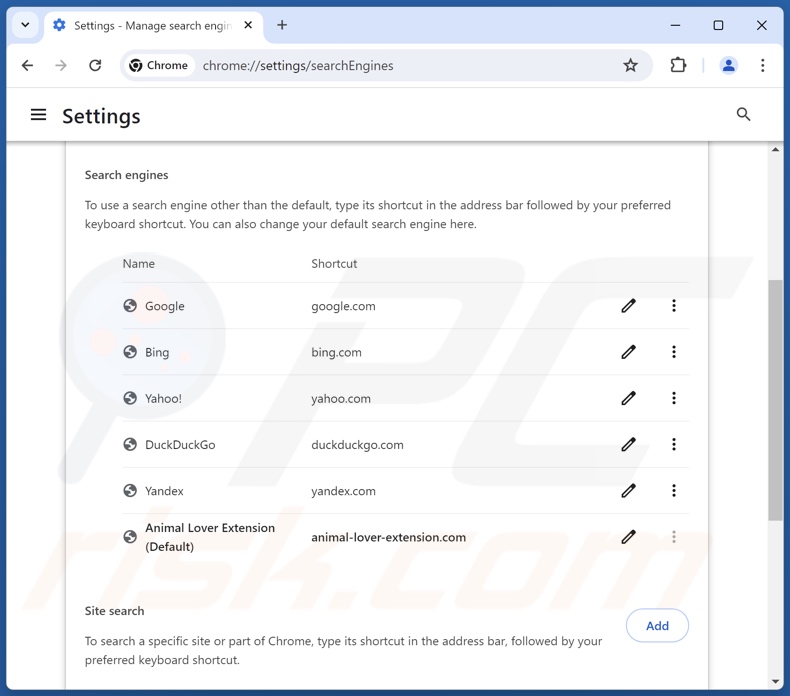Open Settings main menu hamburger icon
The height and width of the screenshot is (696, 790).
[x=39, y=115]
